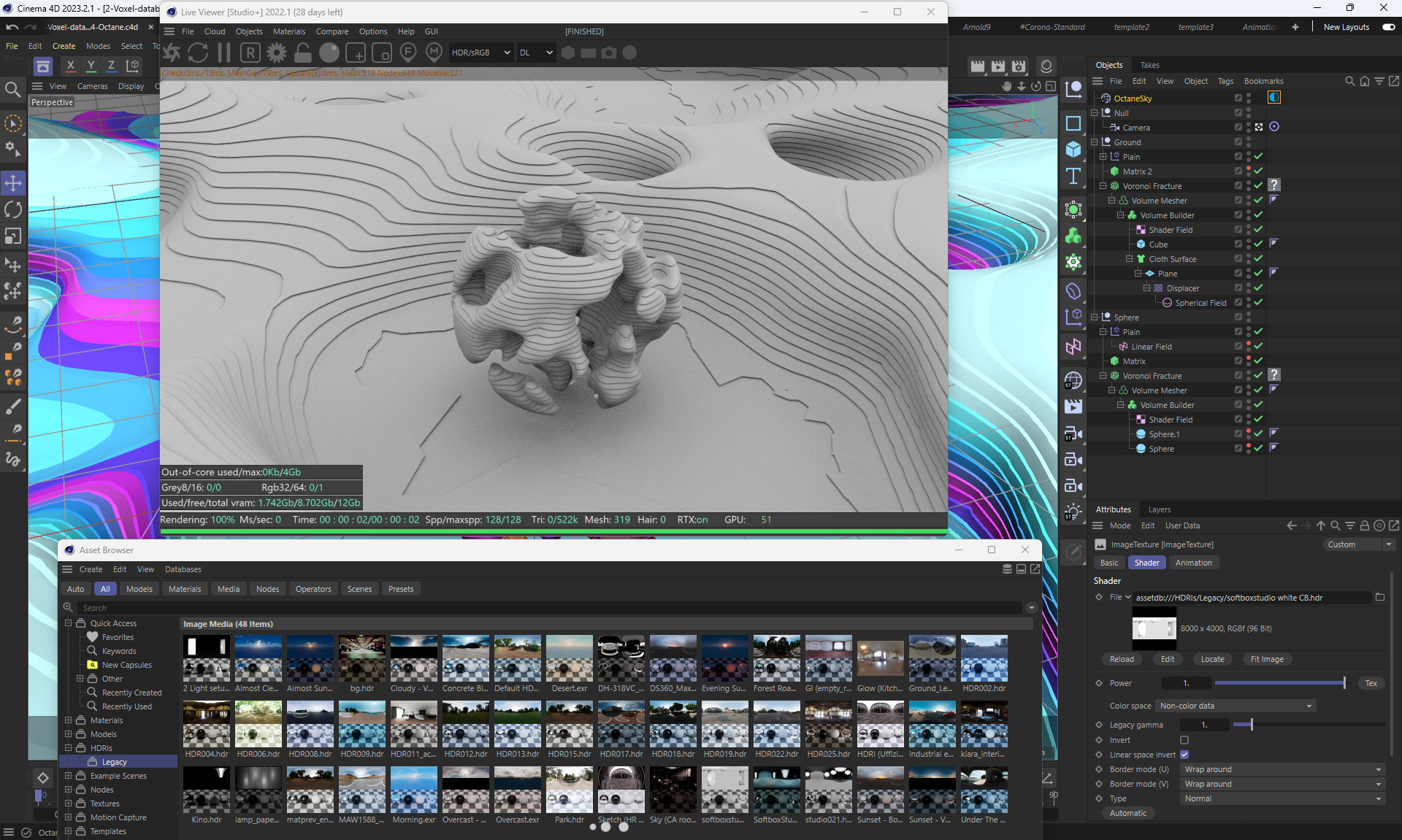Select the Rotate tool in left toolbar

(13, 210)
